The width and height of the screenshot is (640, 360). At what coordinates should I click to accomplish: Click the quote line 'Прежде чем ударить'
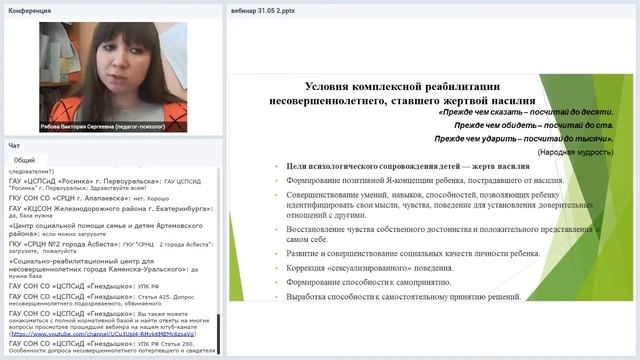pyautogui.click(x=524, y=139)
